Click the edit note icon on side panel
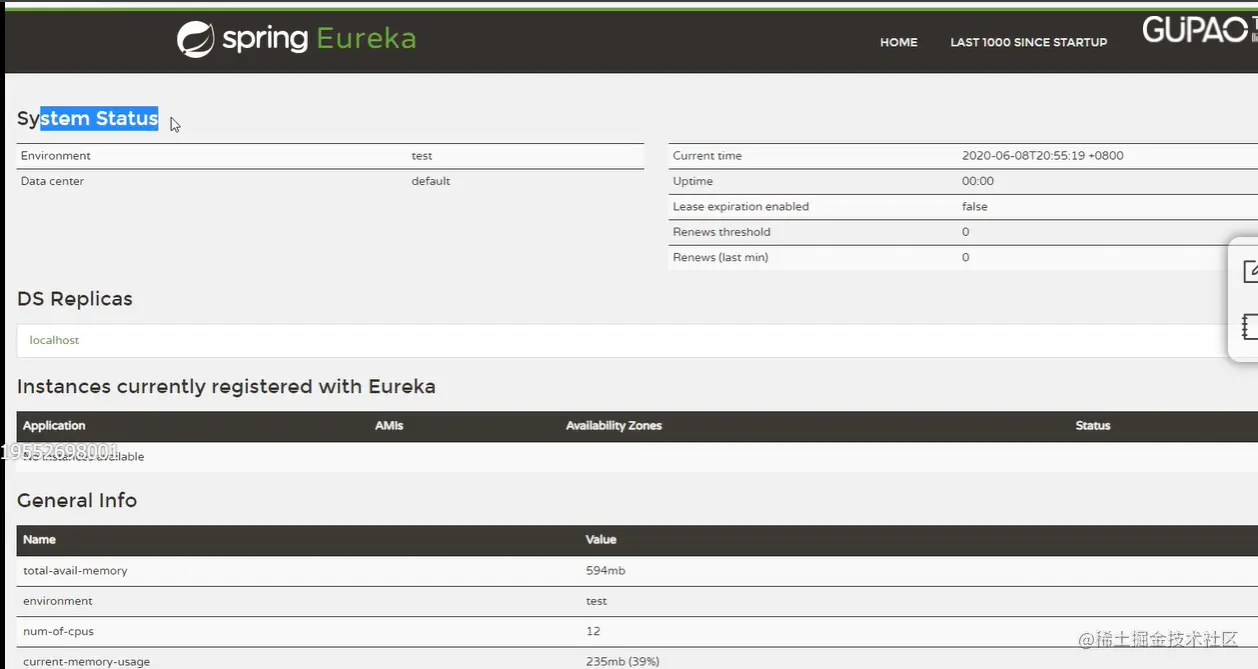The image size is (1258, 669). click(1250, 271)
